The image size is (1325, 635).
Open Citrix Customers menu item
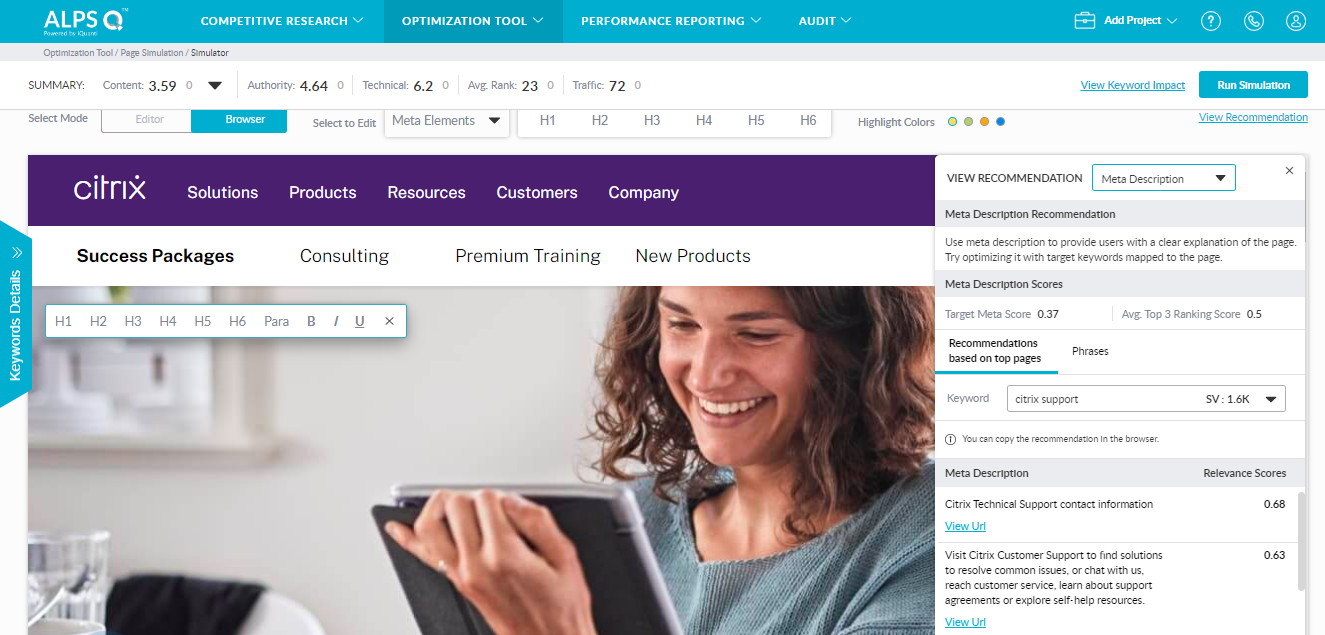[537, 192]
